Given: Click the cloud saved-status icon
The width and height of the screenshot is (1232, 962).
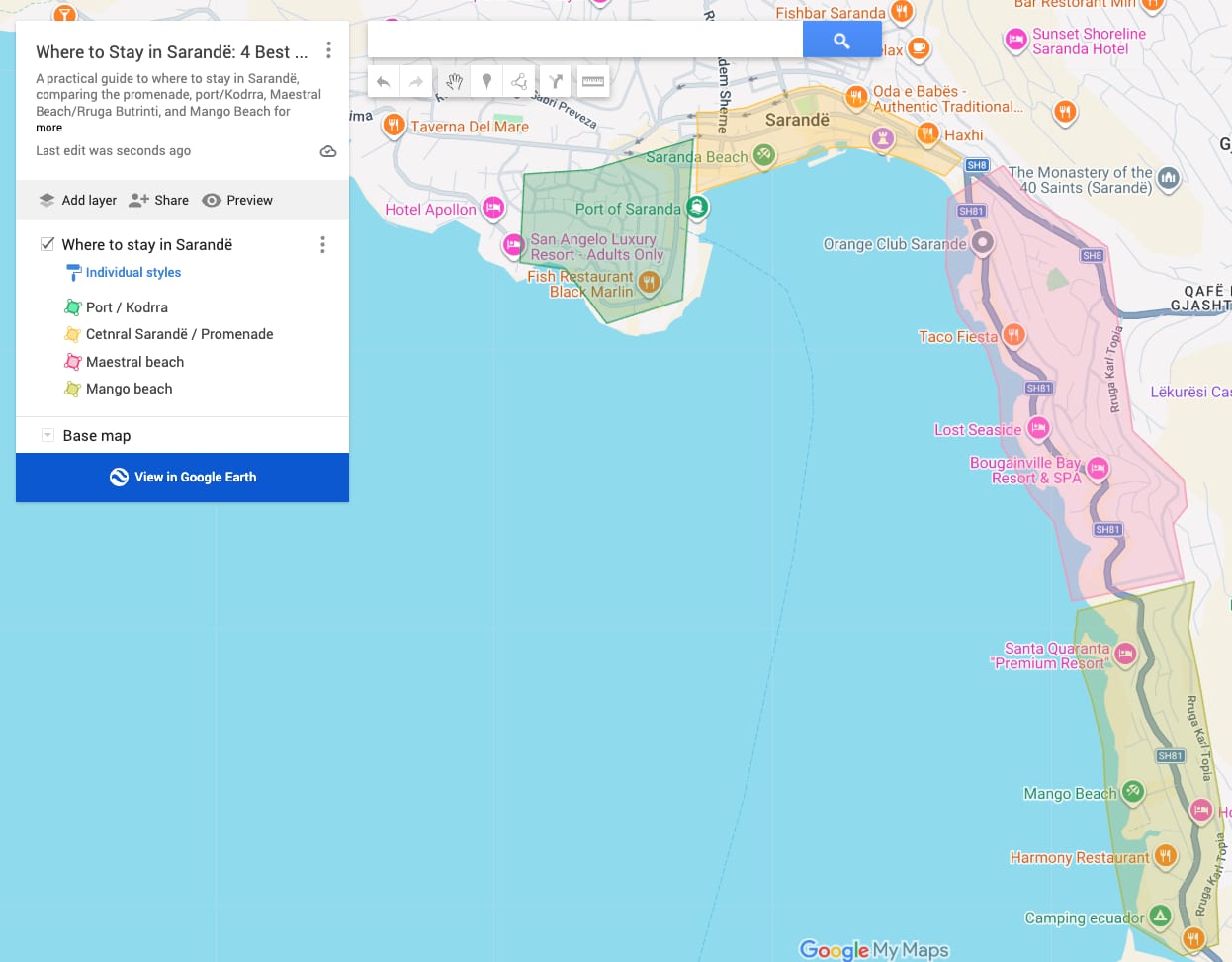Looking at the screenshot, I should (328, 151).
